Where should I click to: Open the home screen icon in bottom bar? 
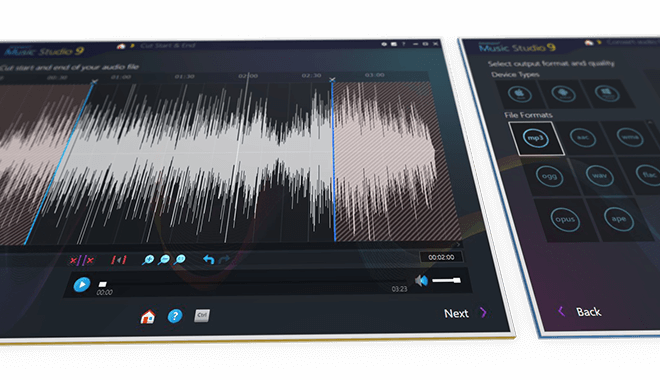pos(148,317)
